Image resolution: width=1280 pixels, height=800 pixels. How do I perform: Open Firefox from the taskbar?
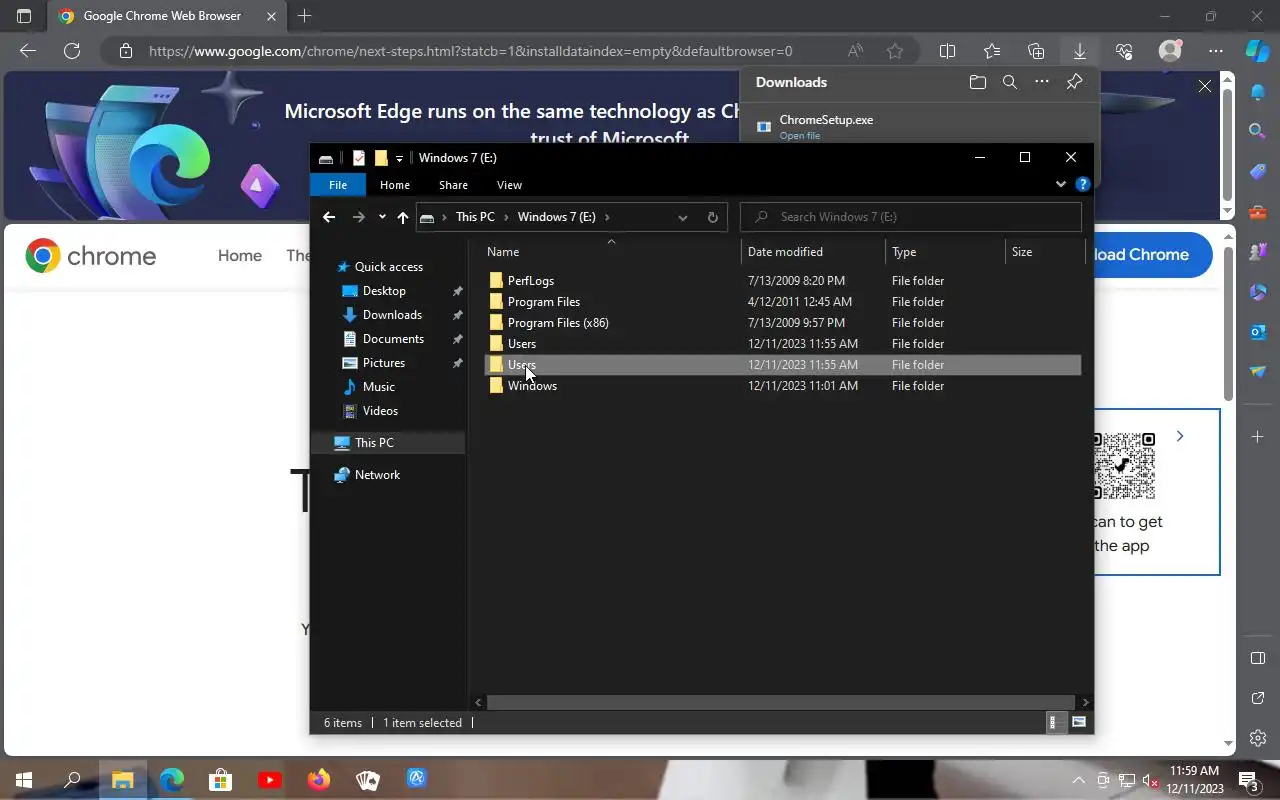tap(319, 779)
